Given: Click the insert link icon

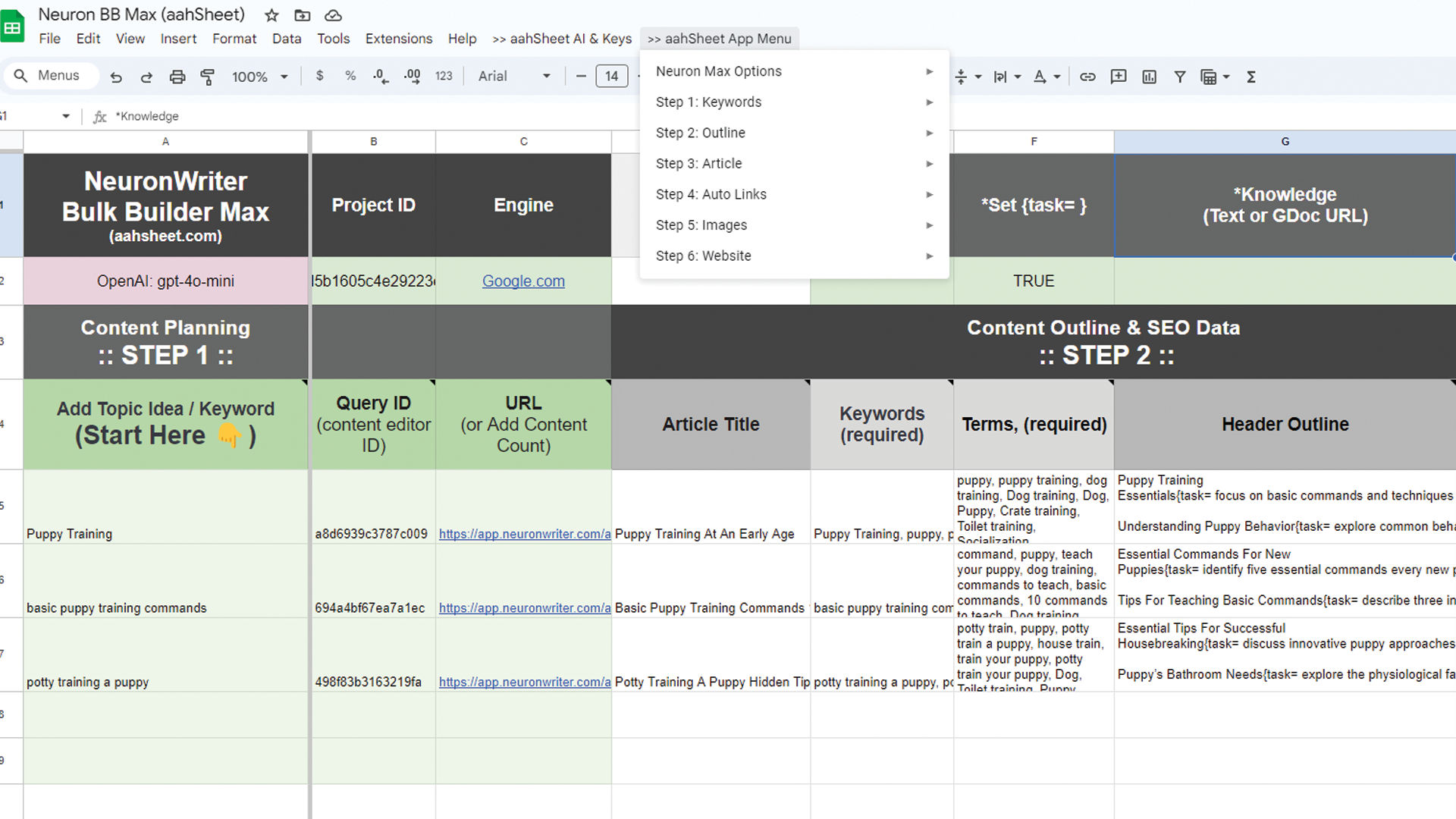Looking at the screenshot, I should pyautogui.click(x=1087, y=77).
